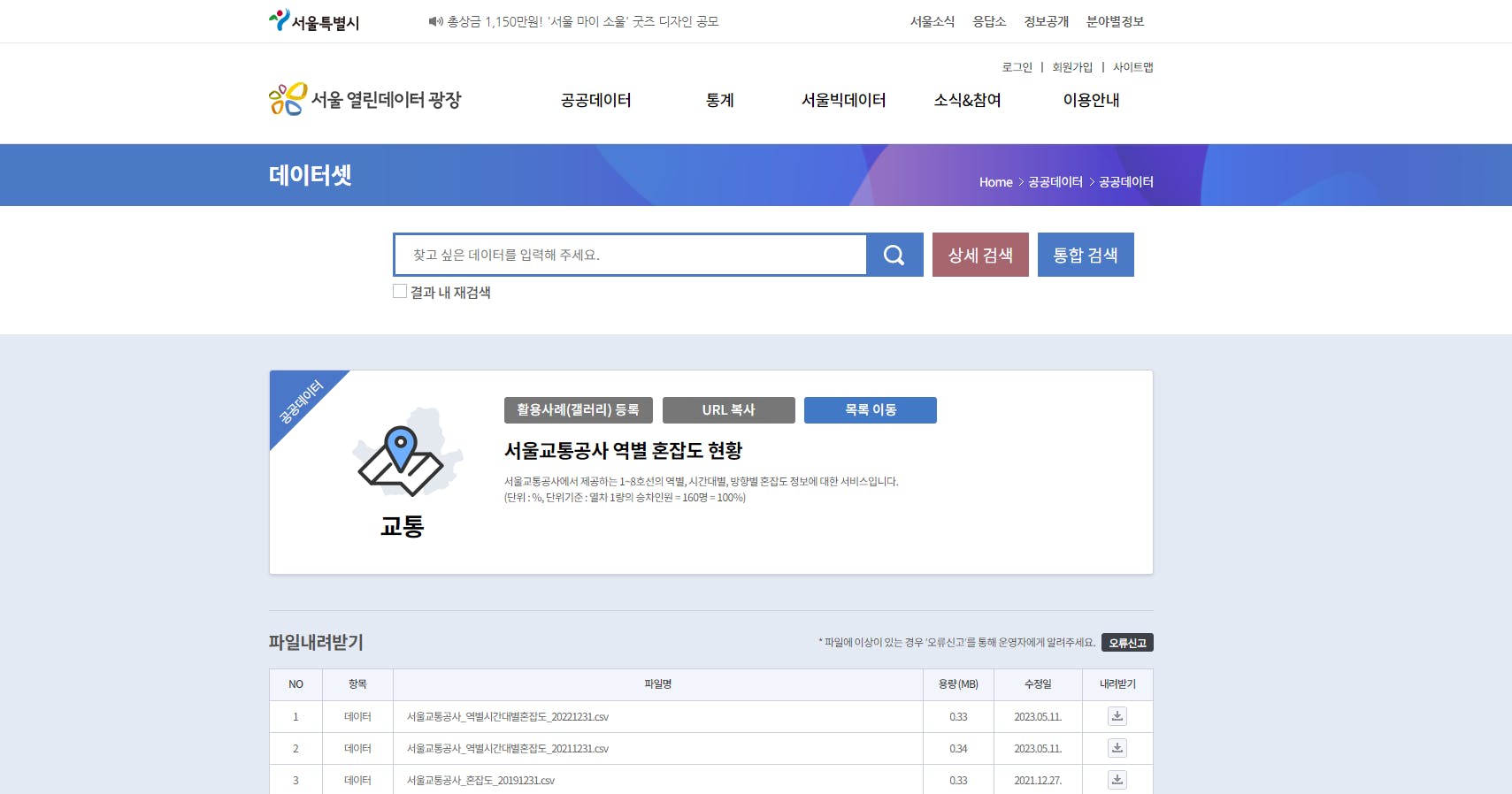Click the URL 복사 button
Viewport: 1512px width, 794px height.
(x=729, y=410)
